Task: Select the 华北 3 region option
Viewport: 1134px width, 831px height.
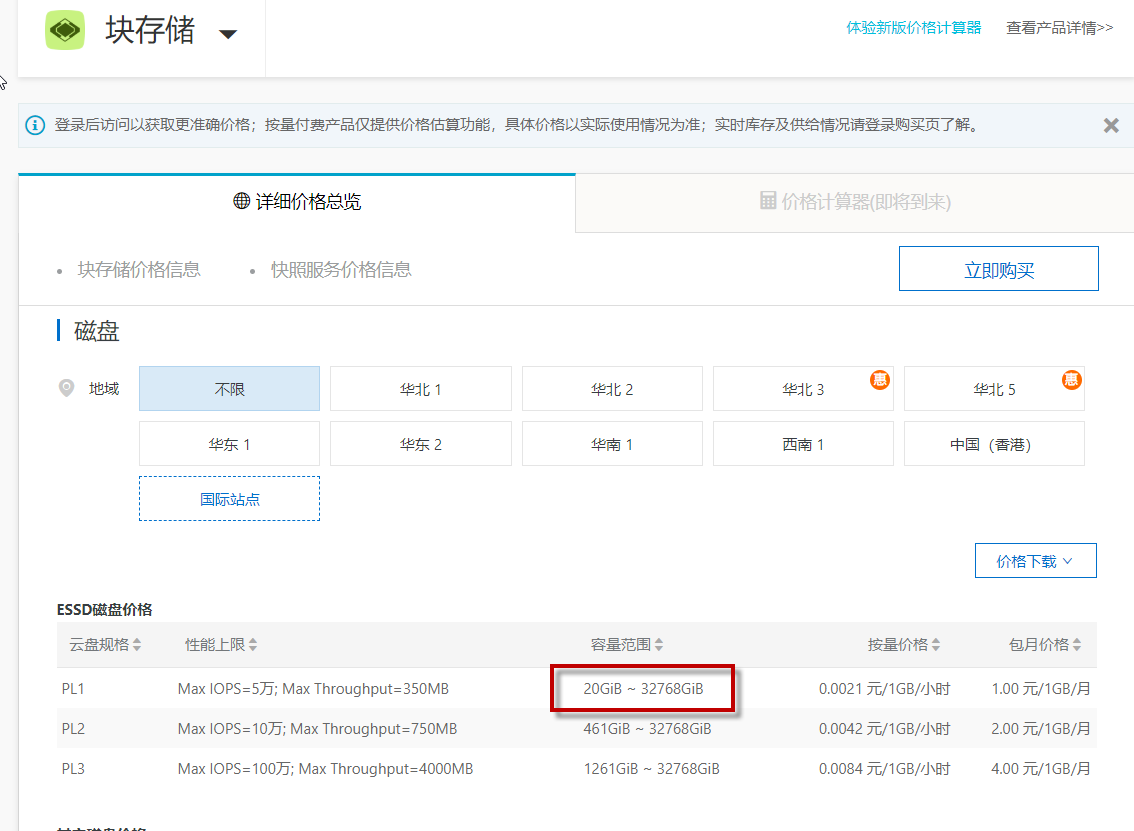Action: 803,389
